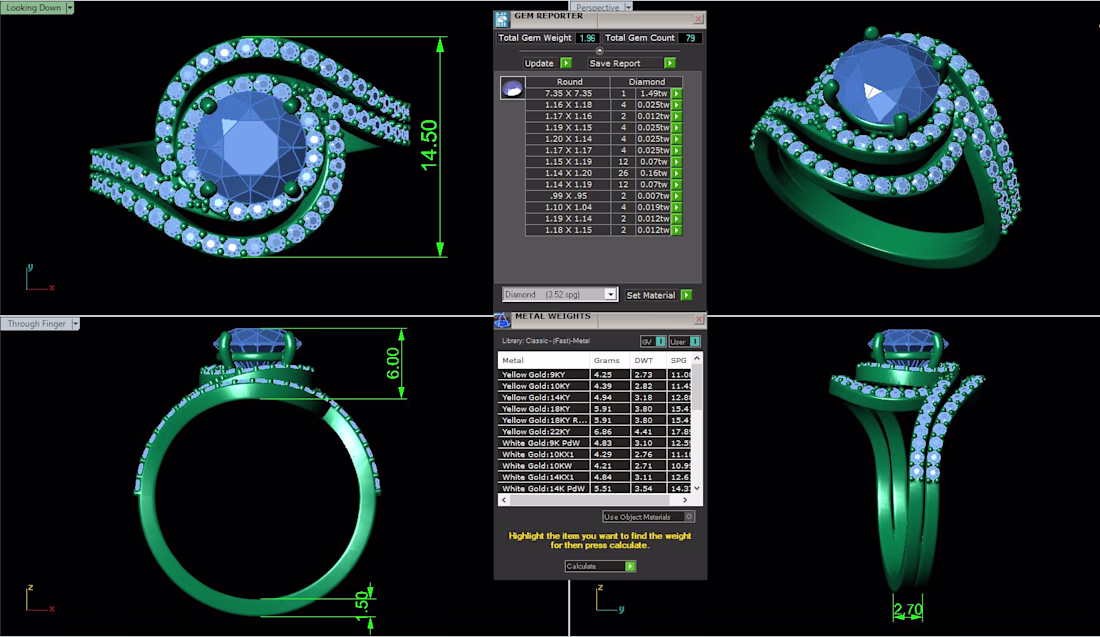
Task: Collapse the Gem Reporter header with round toggle
Action: coord(599,51)
